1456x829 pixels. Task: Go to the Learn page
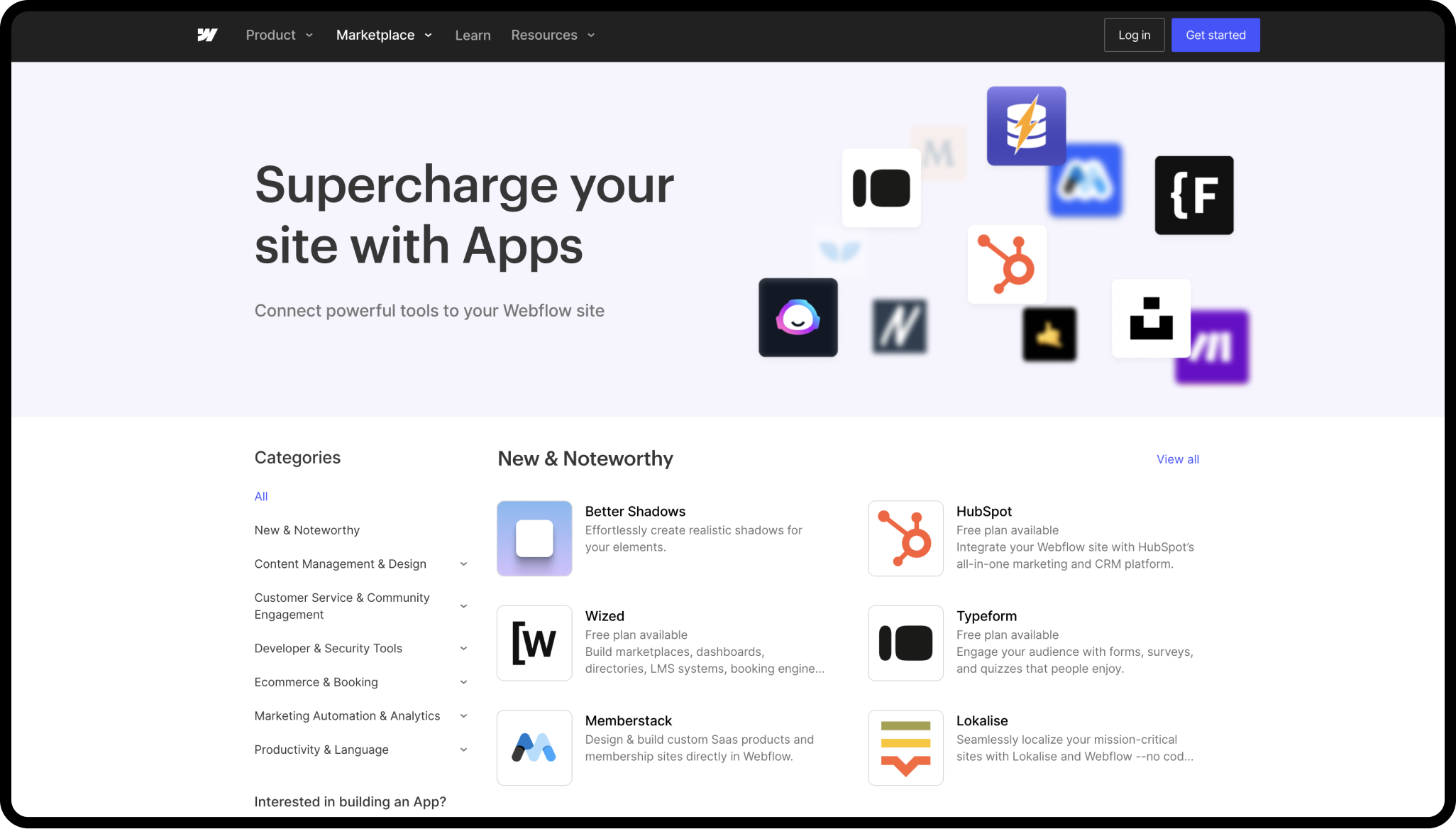click(x=473, y=35)
